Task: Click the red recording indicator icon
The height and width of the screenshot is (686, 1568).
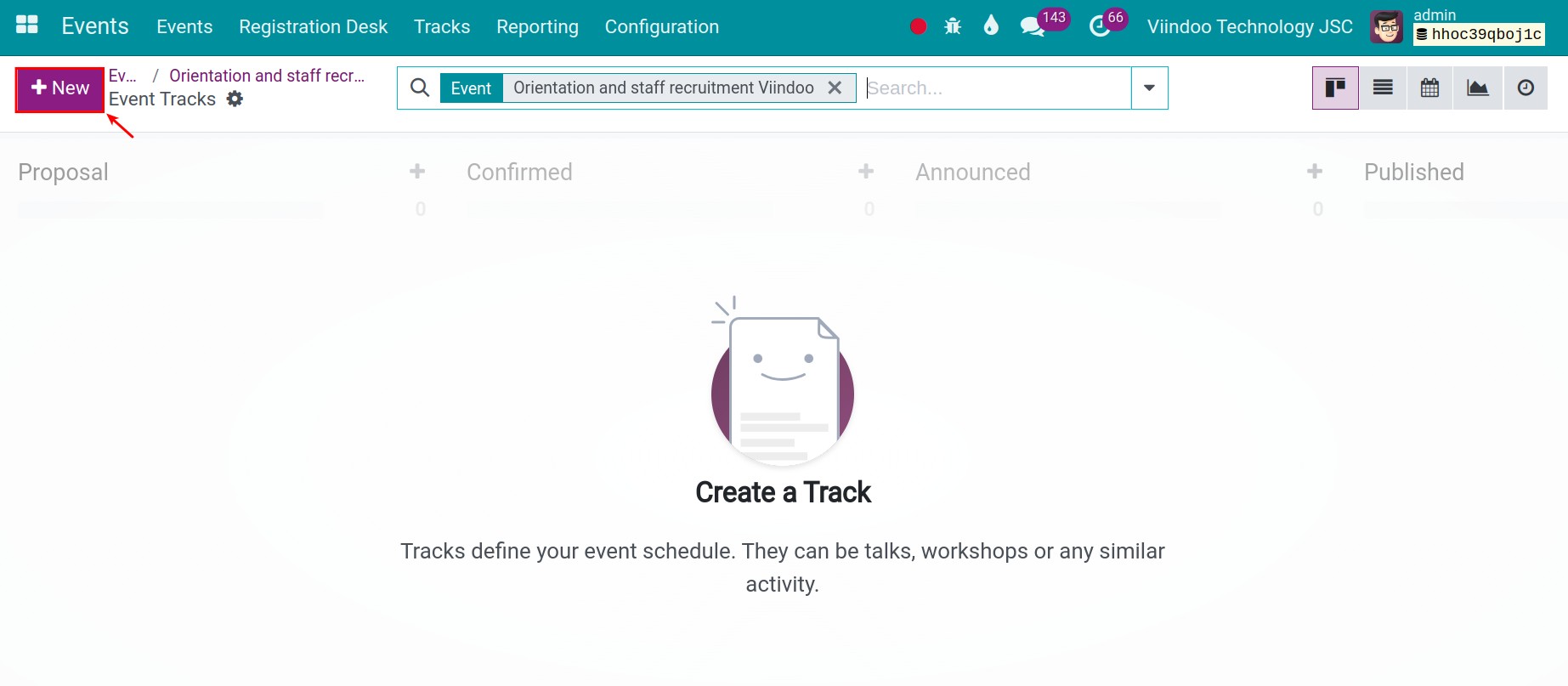Action: click(x=918, y=26)
